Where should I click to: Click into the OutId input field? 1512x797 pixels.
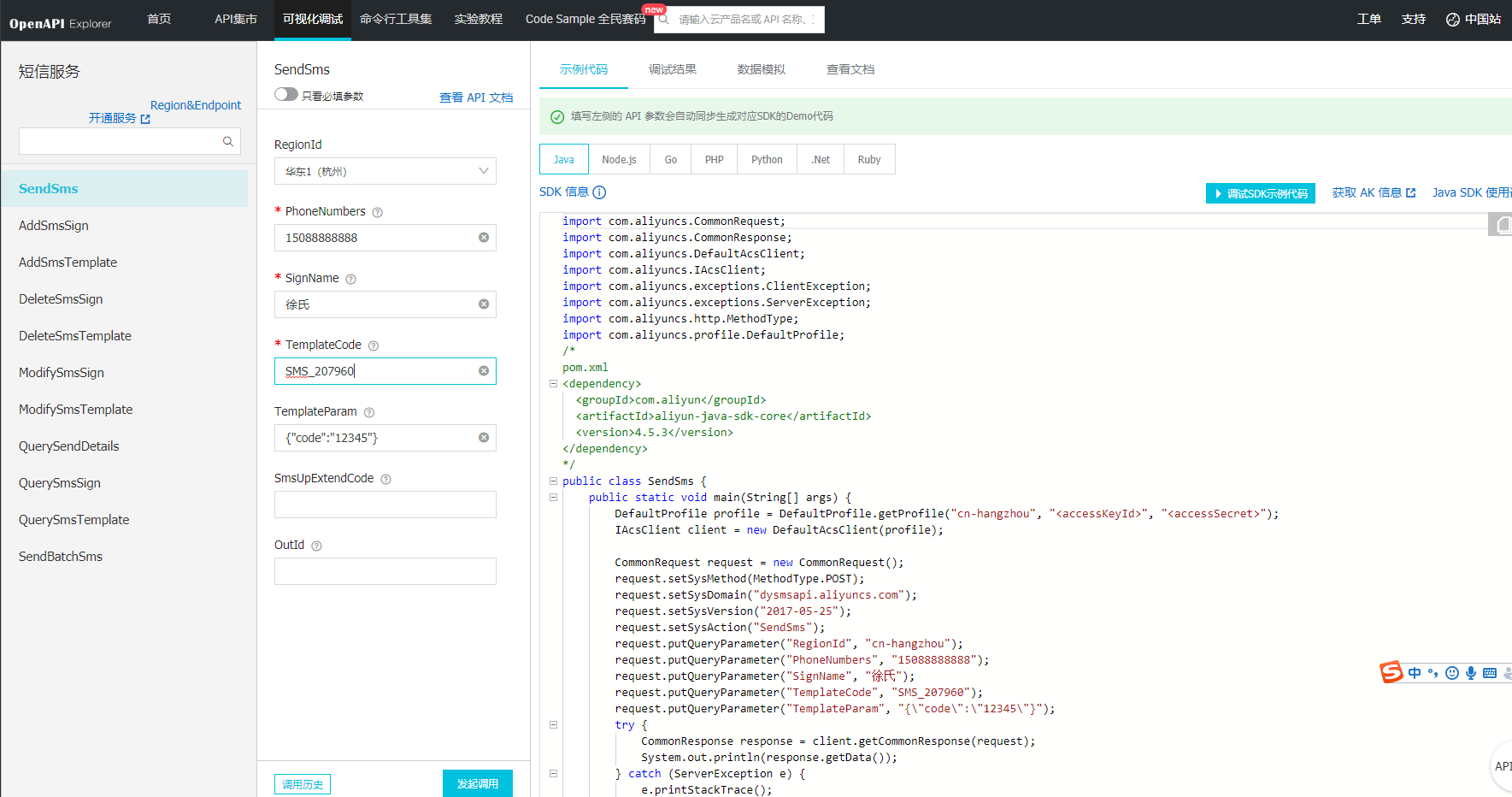point(385,571)
